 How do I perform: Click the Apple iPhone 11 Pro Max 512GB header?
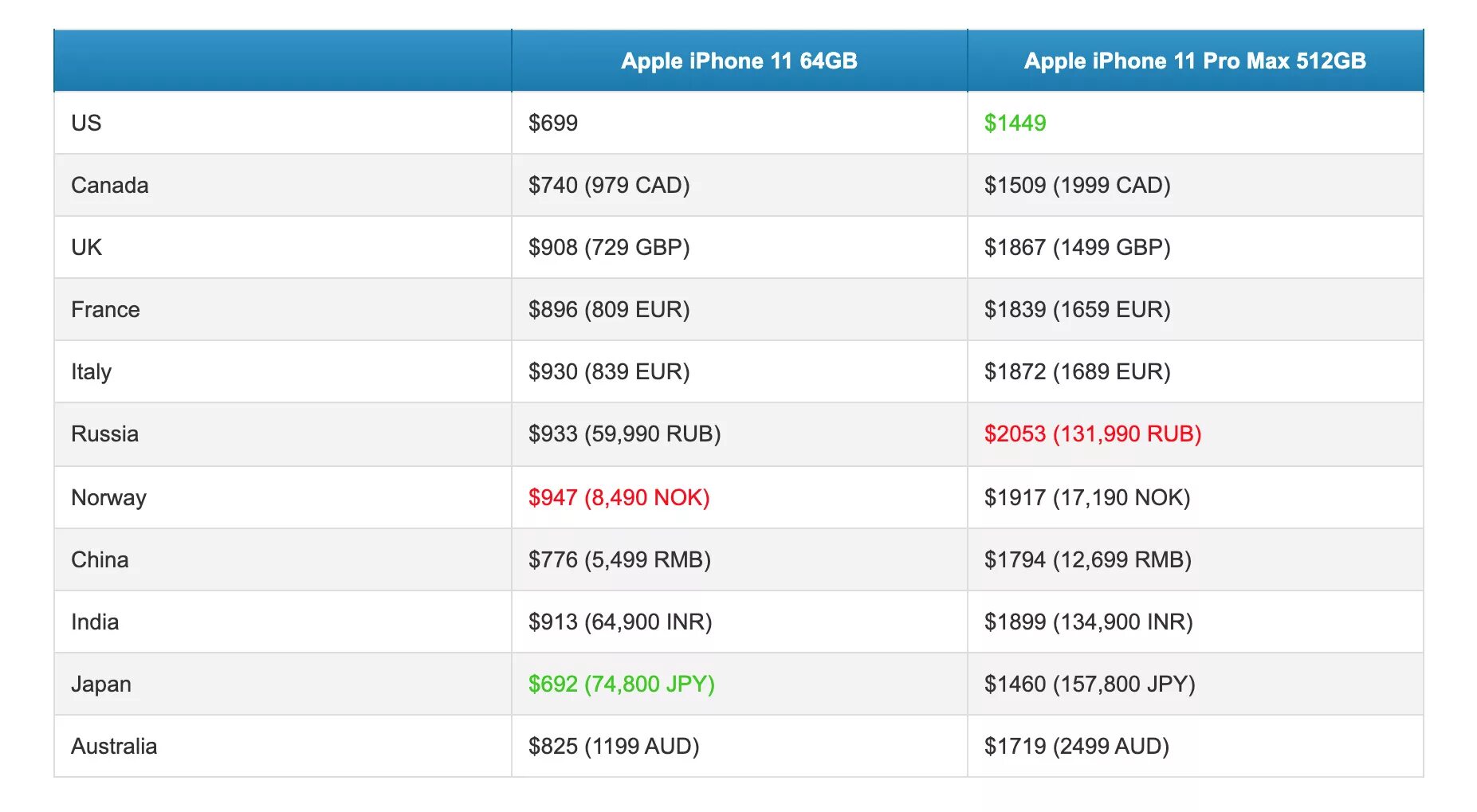1194,61
